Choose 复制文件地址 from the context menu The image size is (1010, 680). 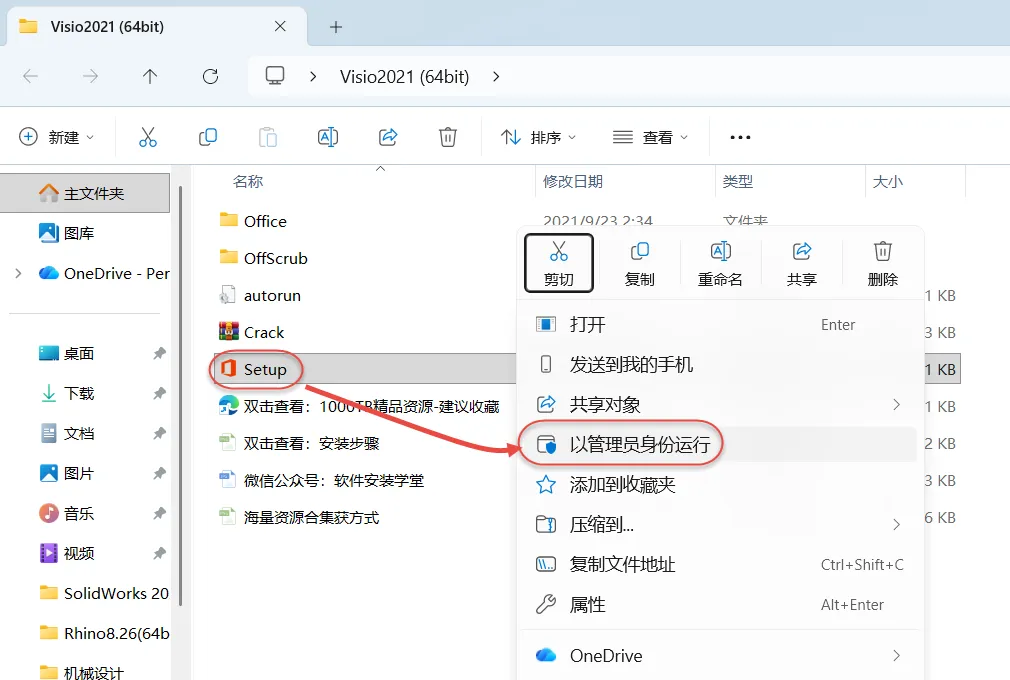point(720,565)
